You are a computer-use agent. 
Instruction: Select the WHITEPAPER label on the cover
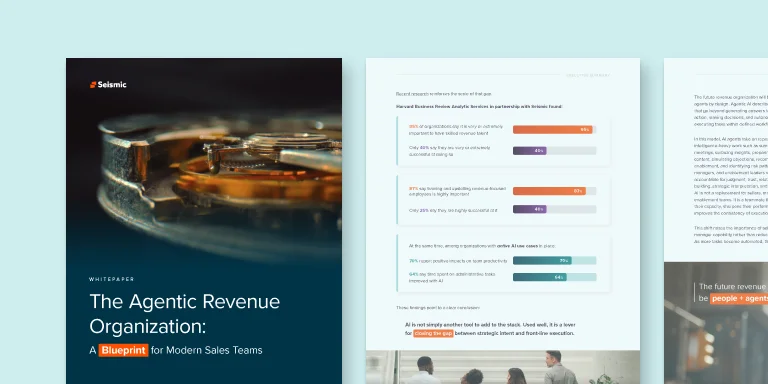[112, 279]
